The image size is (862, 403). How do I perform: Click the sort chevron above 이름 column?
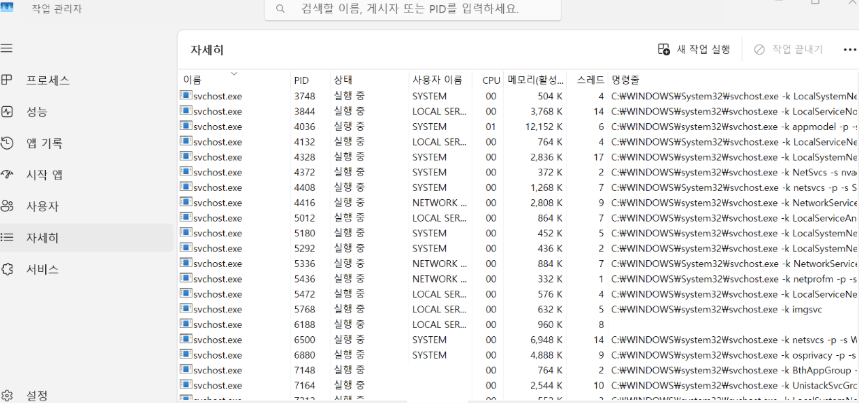234,73
